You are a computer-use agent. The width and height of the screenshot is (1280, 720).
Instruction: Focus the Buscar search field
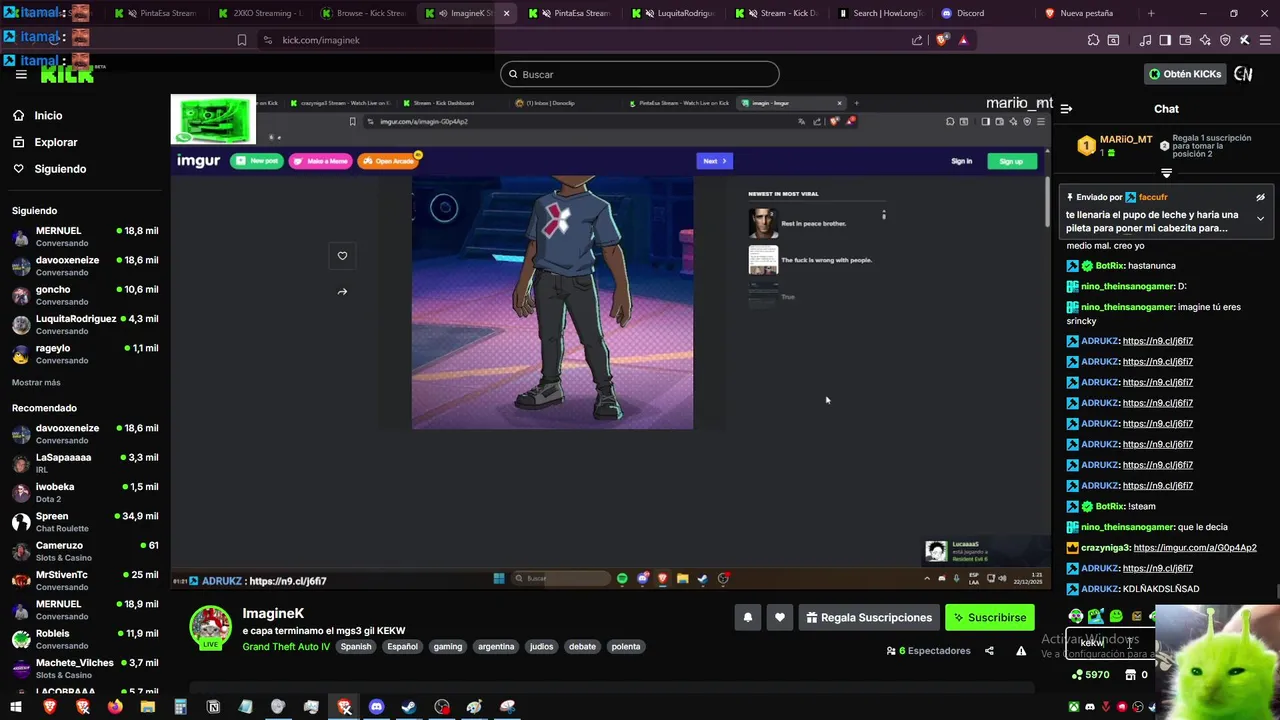[x=640, y=74]
